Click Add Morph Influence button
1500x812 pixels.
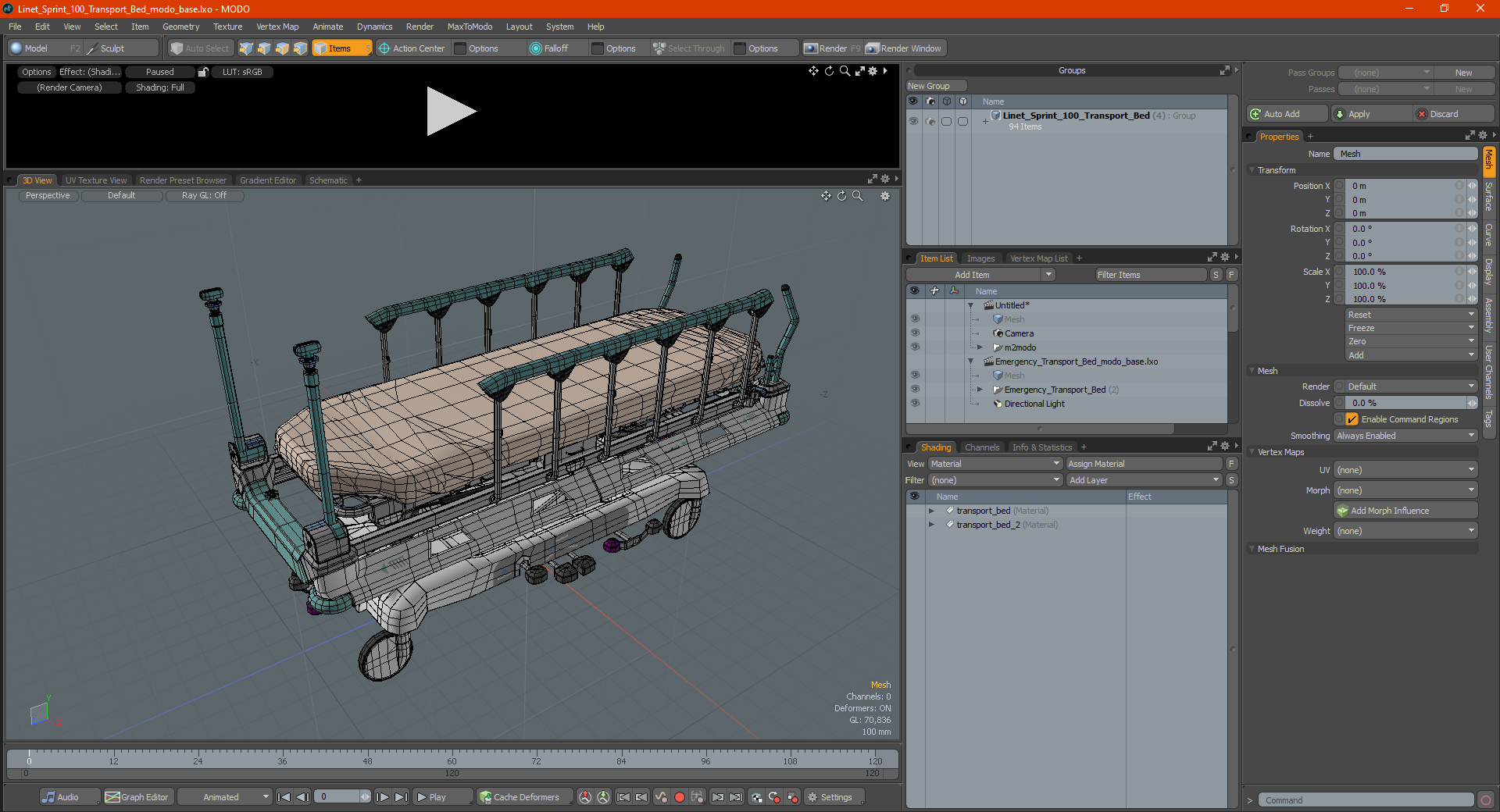[x=1405, y=511]
